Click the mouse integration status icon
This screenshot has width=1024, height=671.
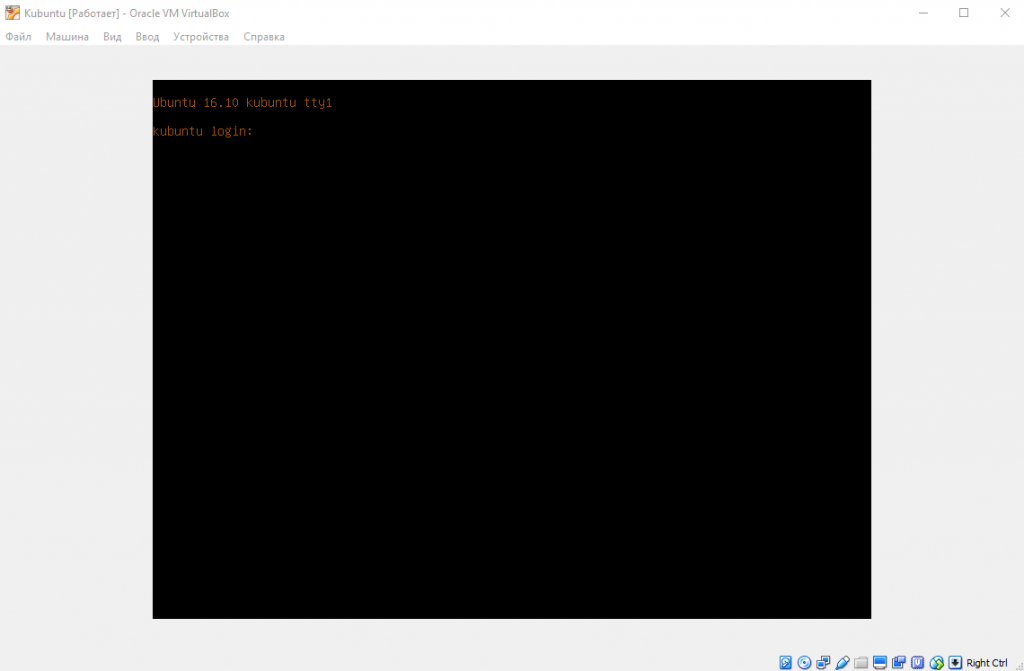tap(936, 663)
